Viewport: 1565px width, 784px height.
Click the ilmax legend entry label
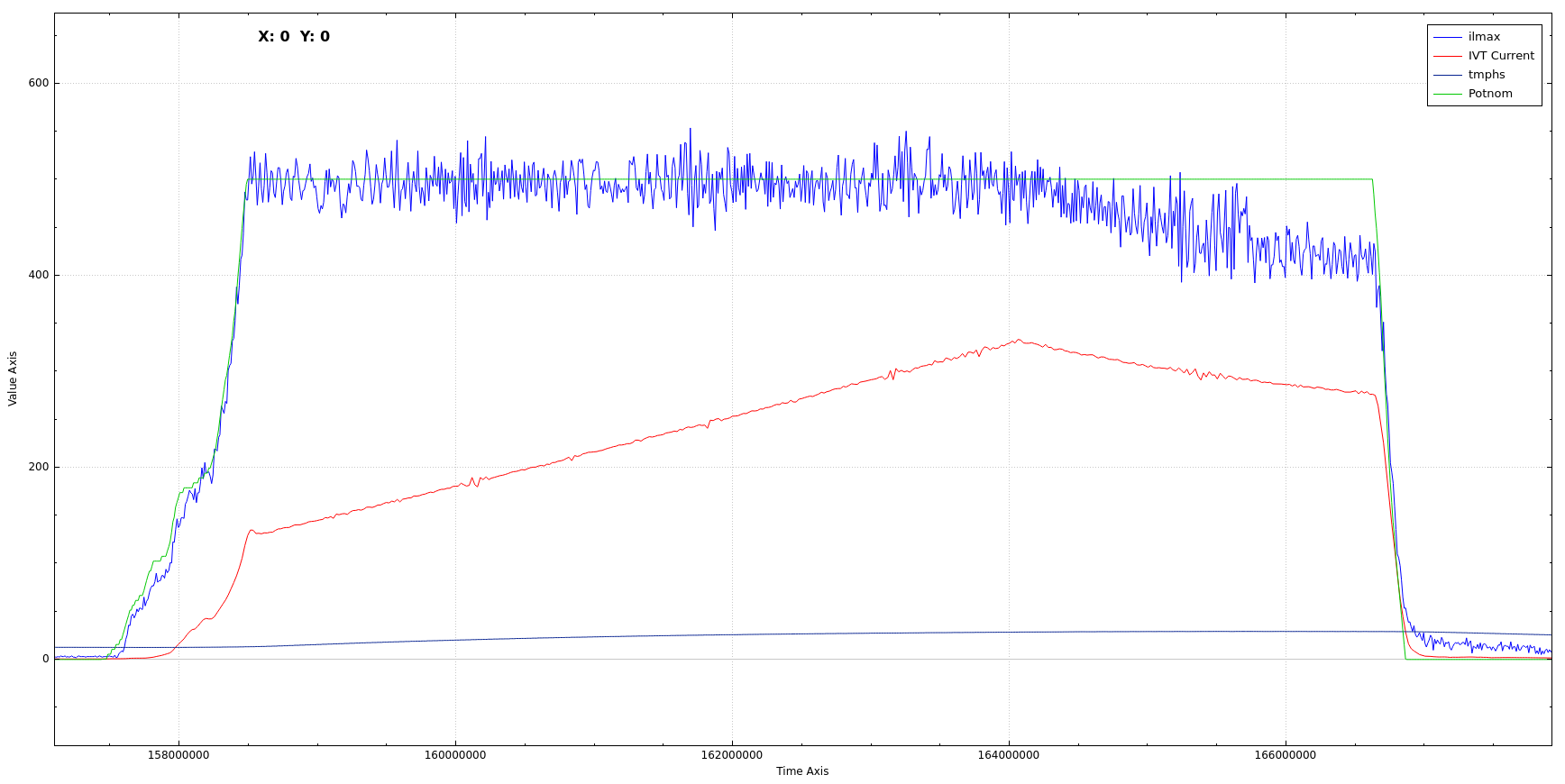click(1484, 37)
